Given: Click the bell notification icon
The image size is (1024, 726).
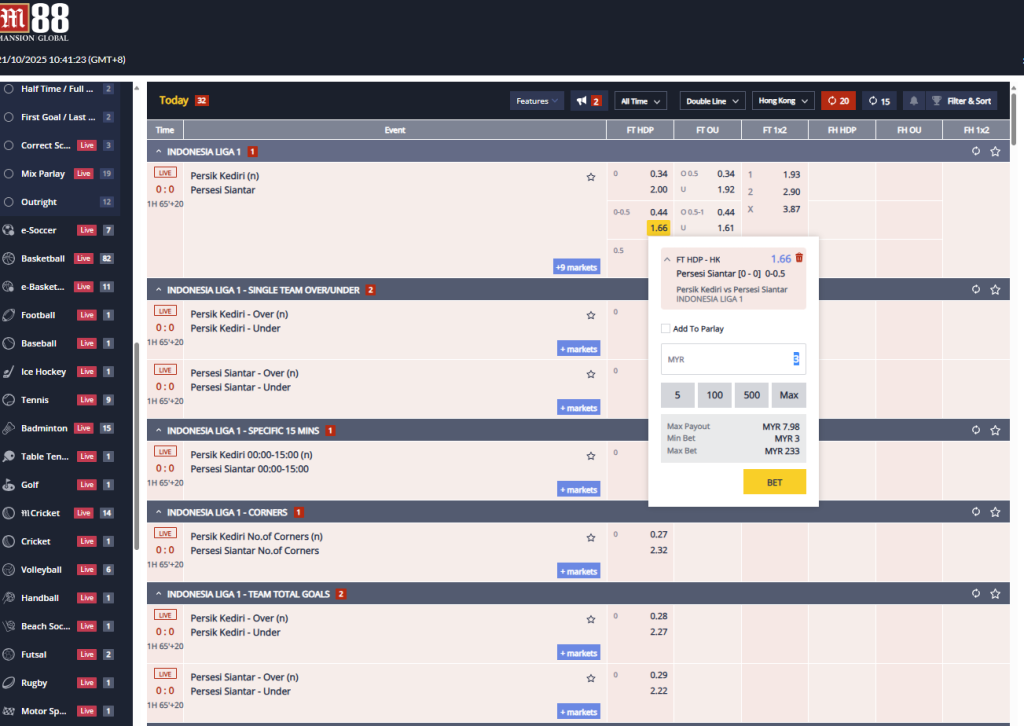Looking at the screenshot, I should pyautogui.click(x=912, y=101).
